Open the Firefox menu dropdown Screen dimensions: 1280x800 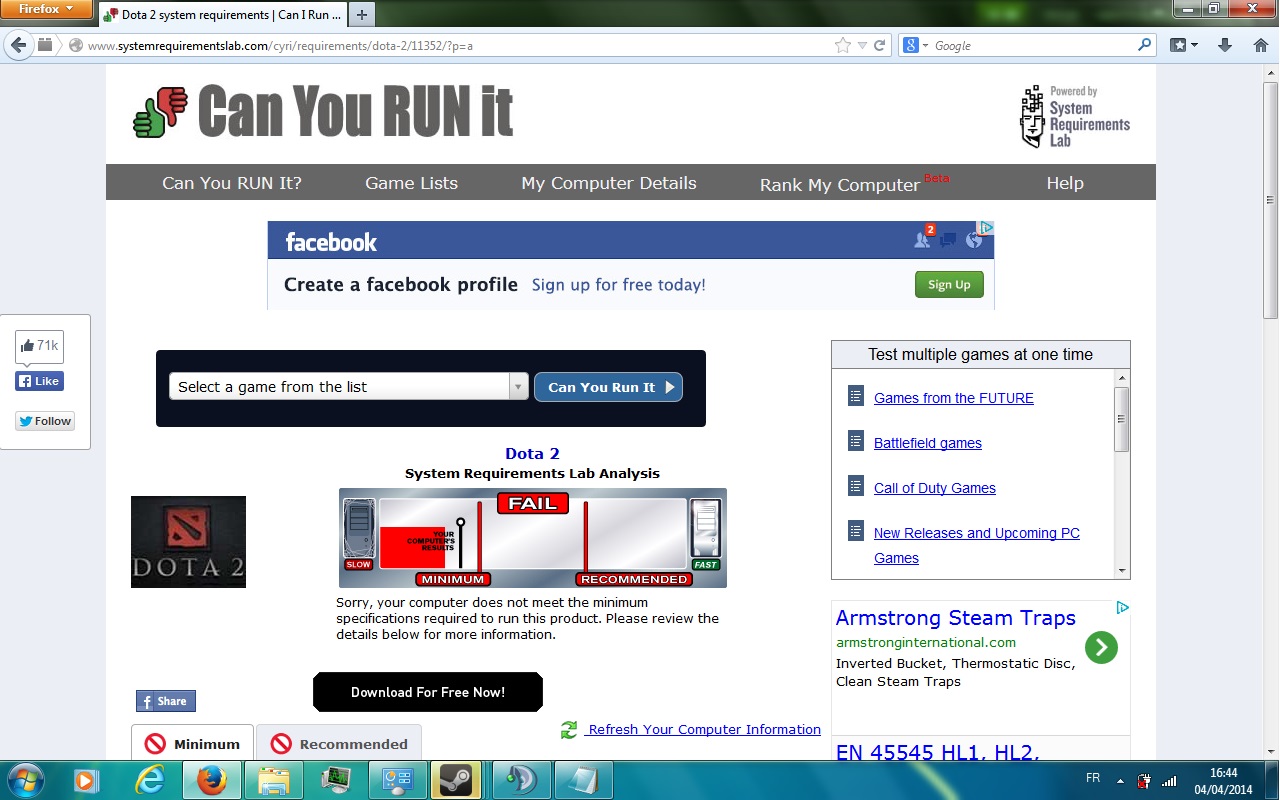[x=46, y=9]
